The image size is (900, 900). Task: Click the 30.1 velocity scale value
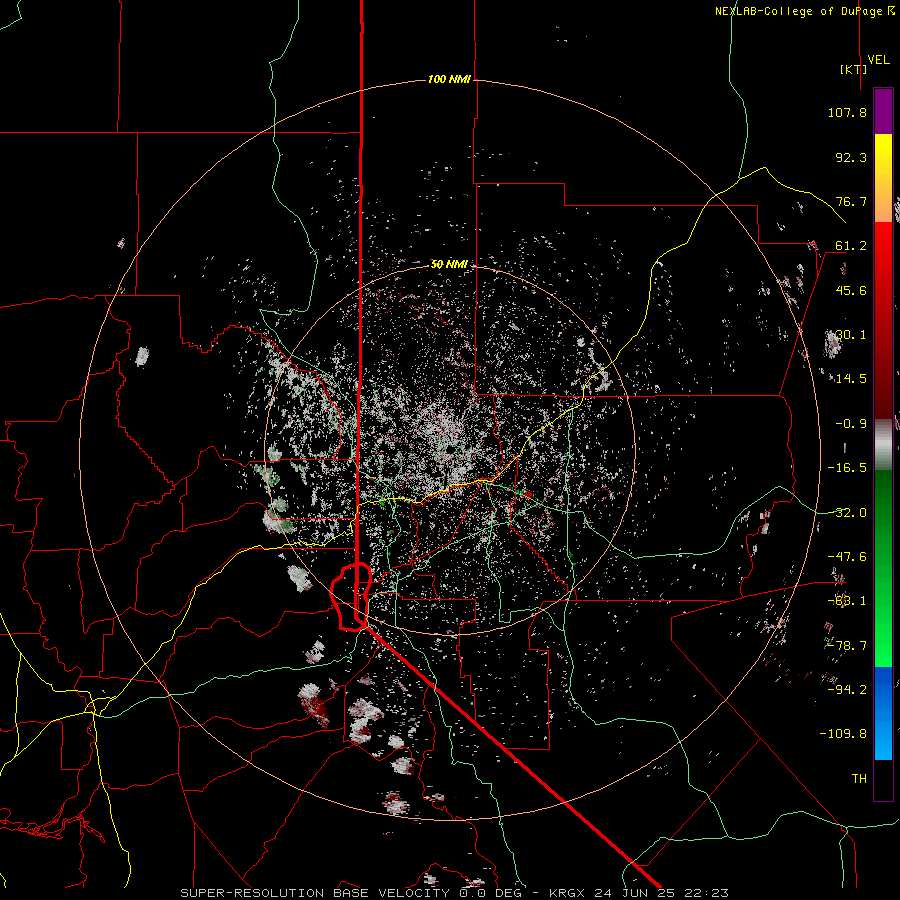click(x=851, y=335)
